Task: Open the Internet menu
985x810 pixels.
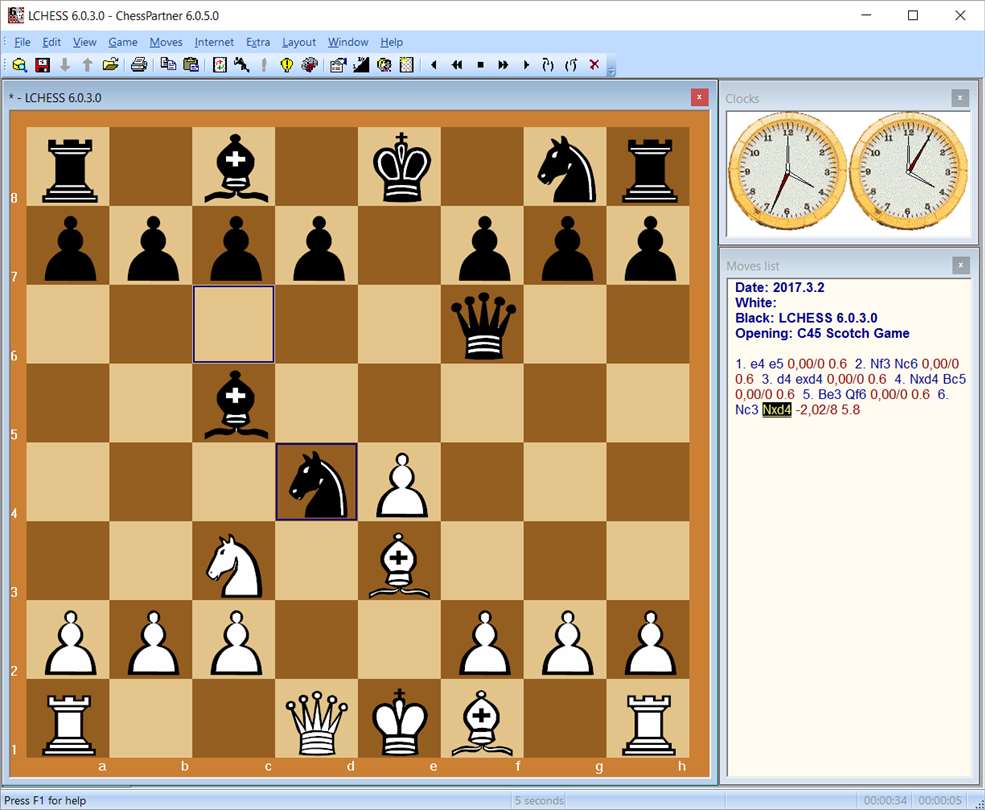Action: tap(214, 42)
